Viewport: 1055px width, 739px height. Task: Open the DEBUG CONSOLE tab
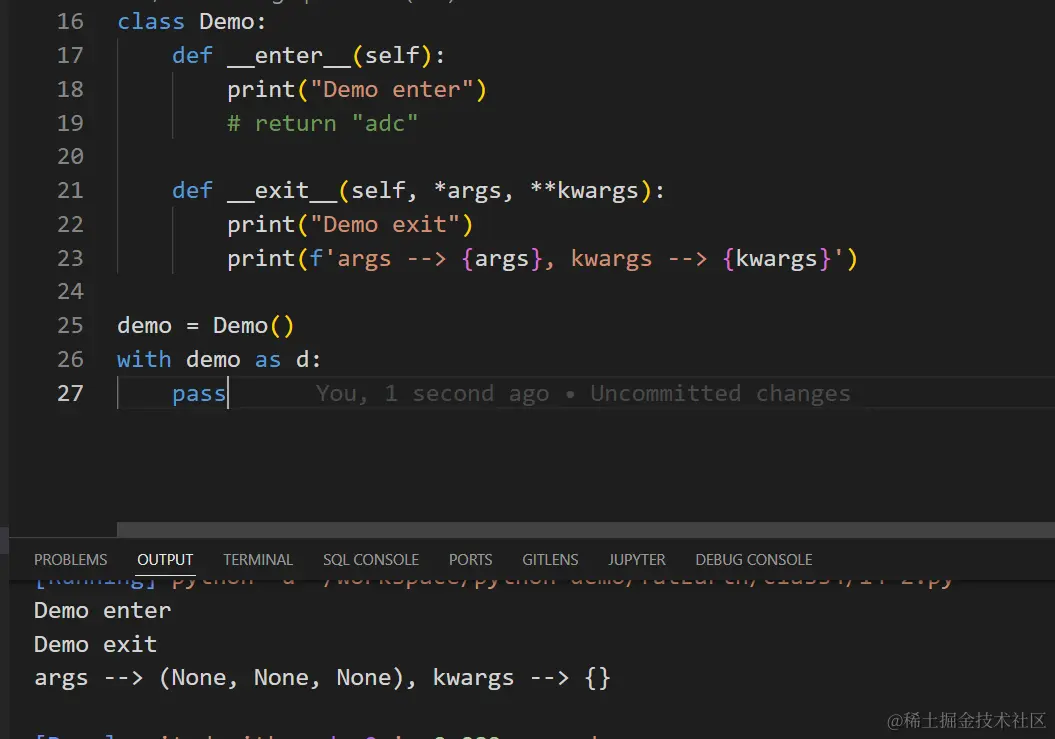[x=754, y=559]
